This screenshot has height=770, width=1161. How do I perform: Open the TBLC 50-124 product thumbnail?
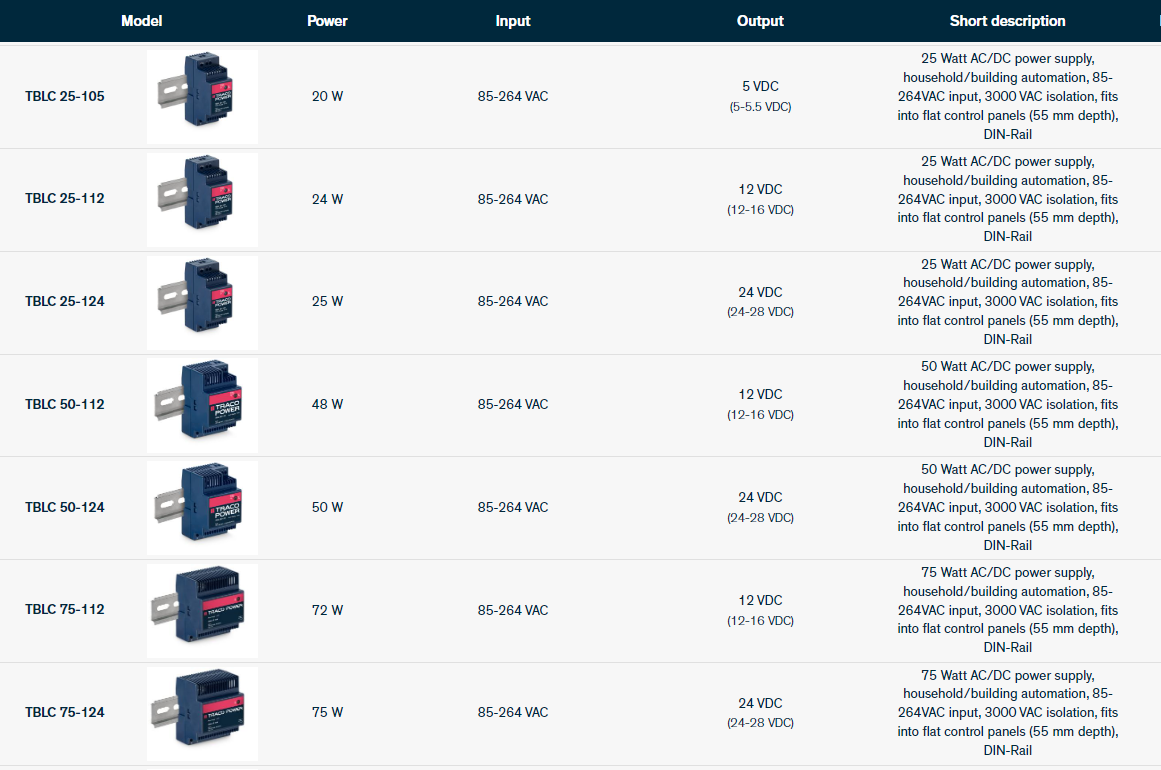coord(202,508)
